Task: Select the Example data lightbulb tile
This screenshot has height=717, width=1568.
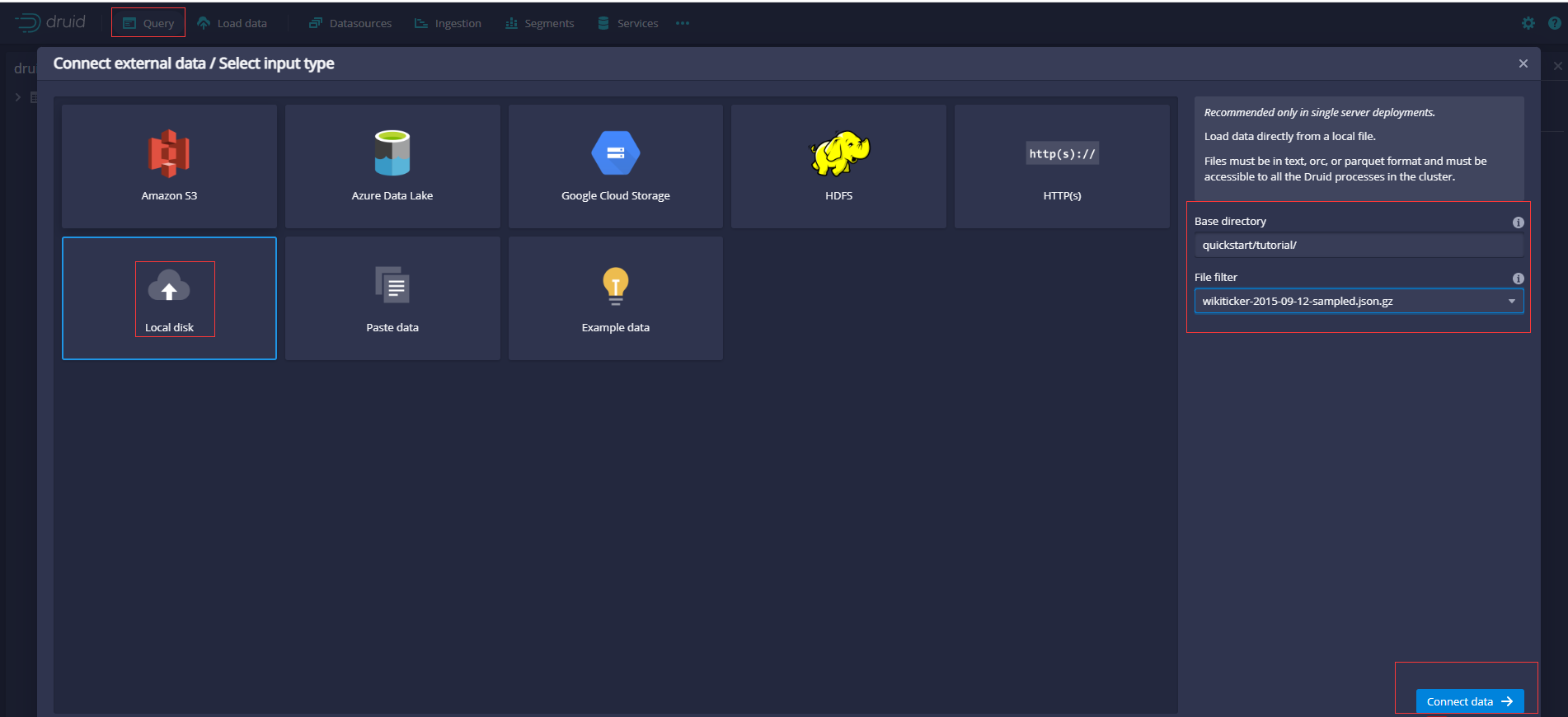Action: (616, 298)
